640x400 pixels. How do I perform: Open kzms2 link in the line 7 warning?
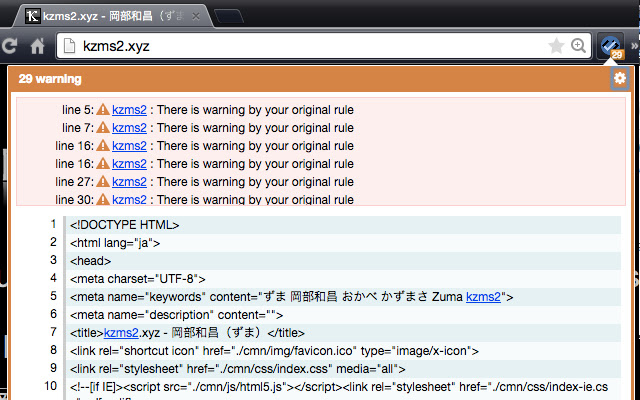tap(129, 128)
